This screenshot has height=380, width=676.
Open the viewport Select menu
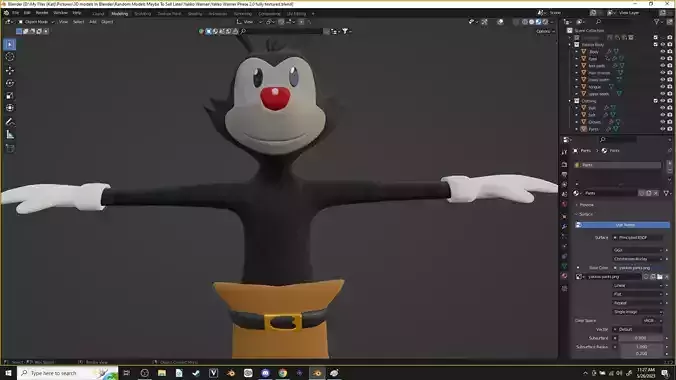78,22
